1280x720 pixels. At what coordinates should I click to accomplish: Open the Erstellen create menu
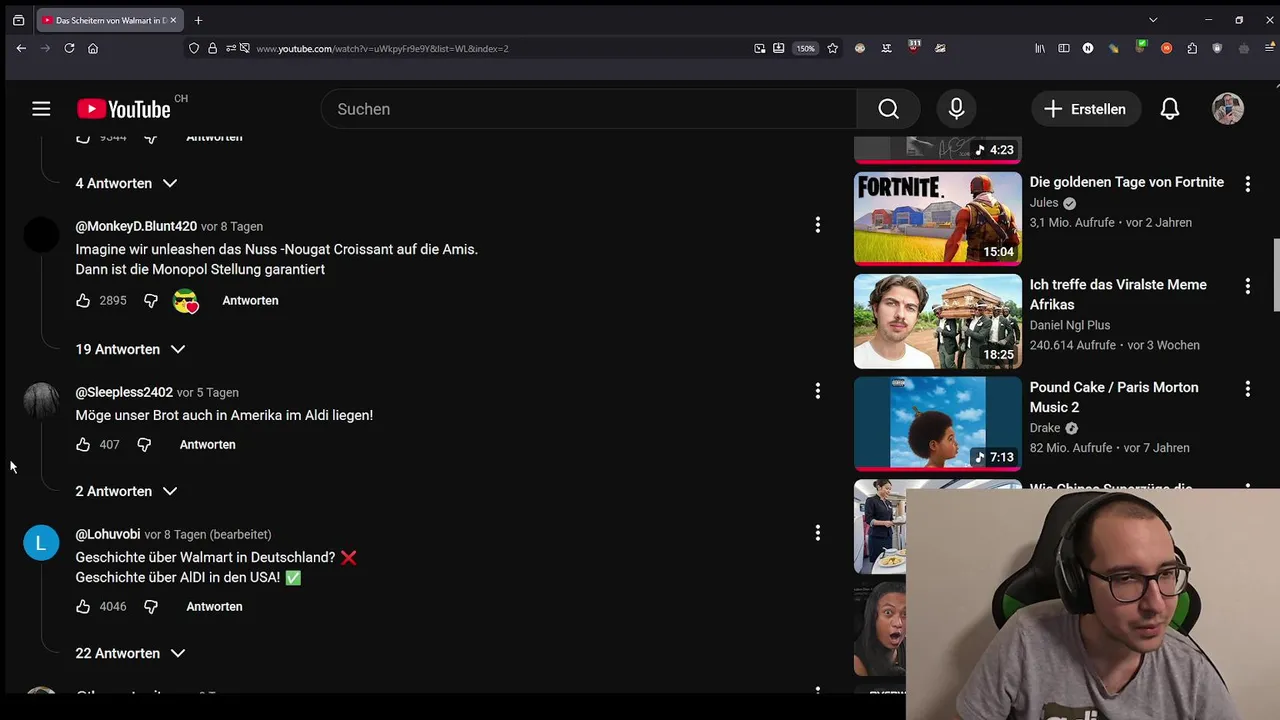click(1085, 109)
